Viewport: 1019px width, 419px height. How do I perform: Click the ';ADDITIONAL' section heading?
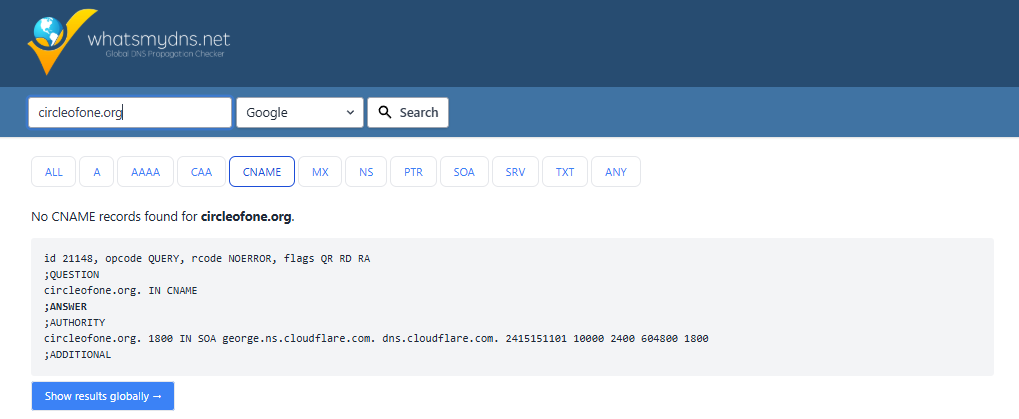77,355
